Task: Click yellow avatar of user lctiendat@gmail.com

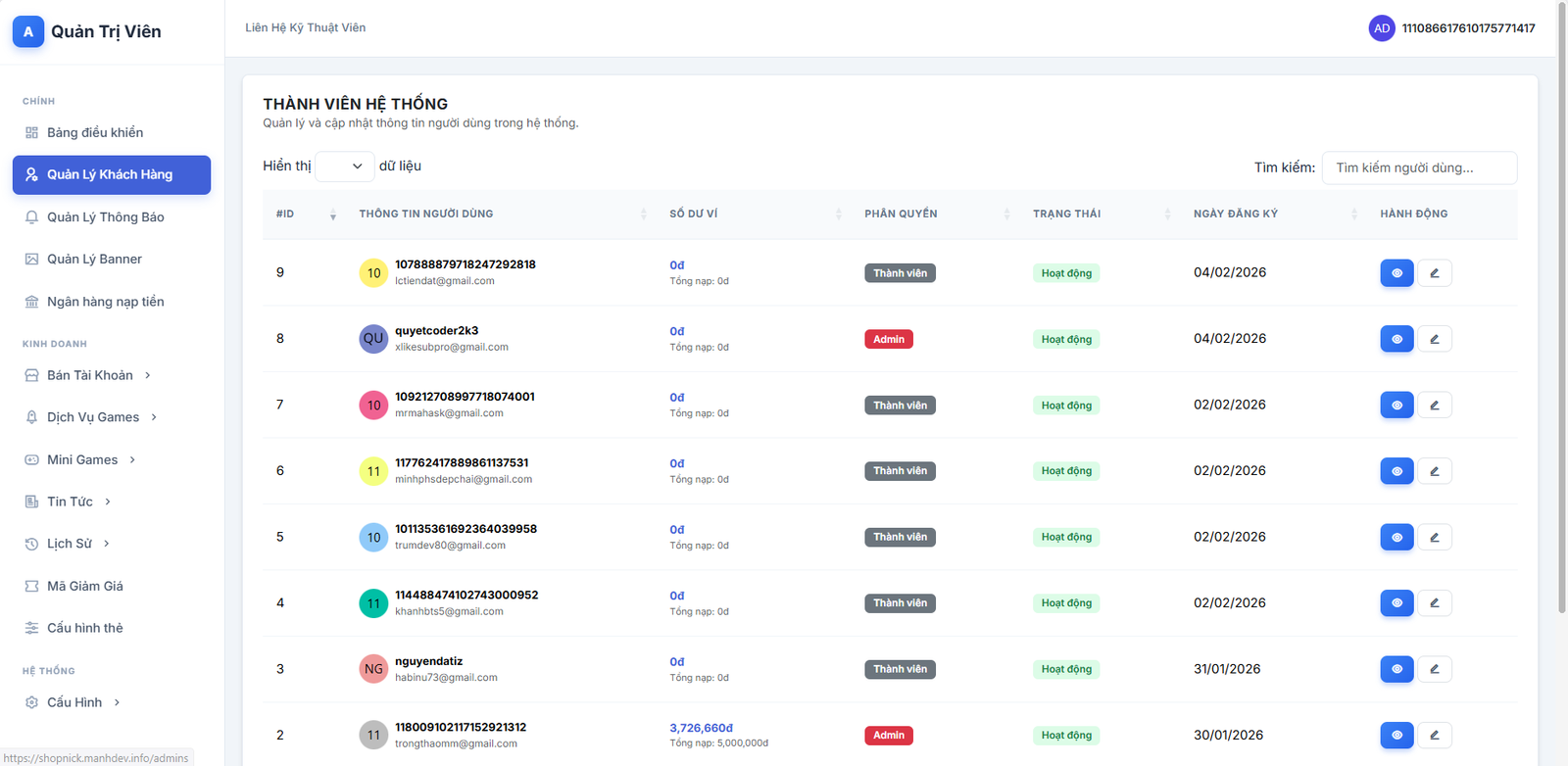Action: [x=373, y=273]
